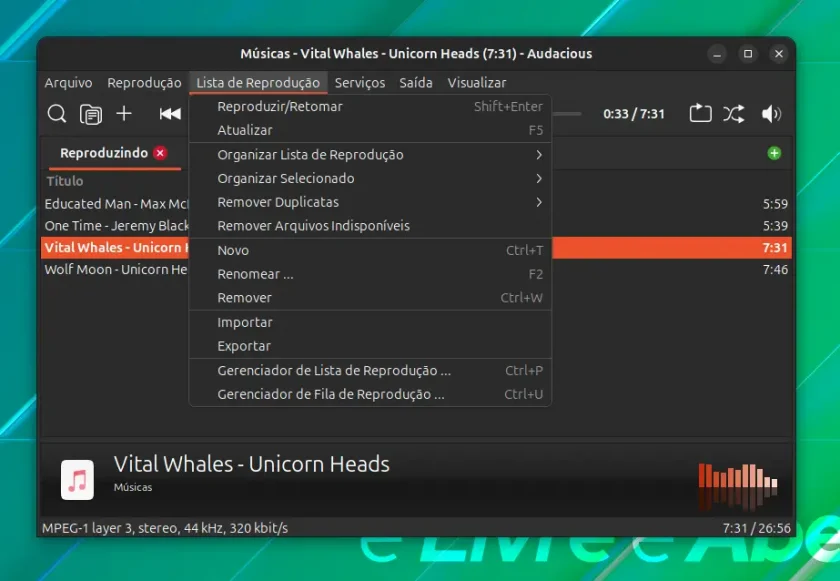Screen dimensions: 840x581
Task: Toggle shuffle mode icon
Action: click(x=733, y=114)
